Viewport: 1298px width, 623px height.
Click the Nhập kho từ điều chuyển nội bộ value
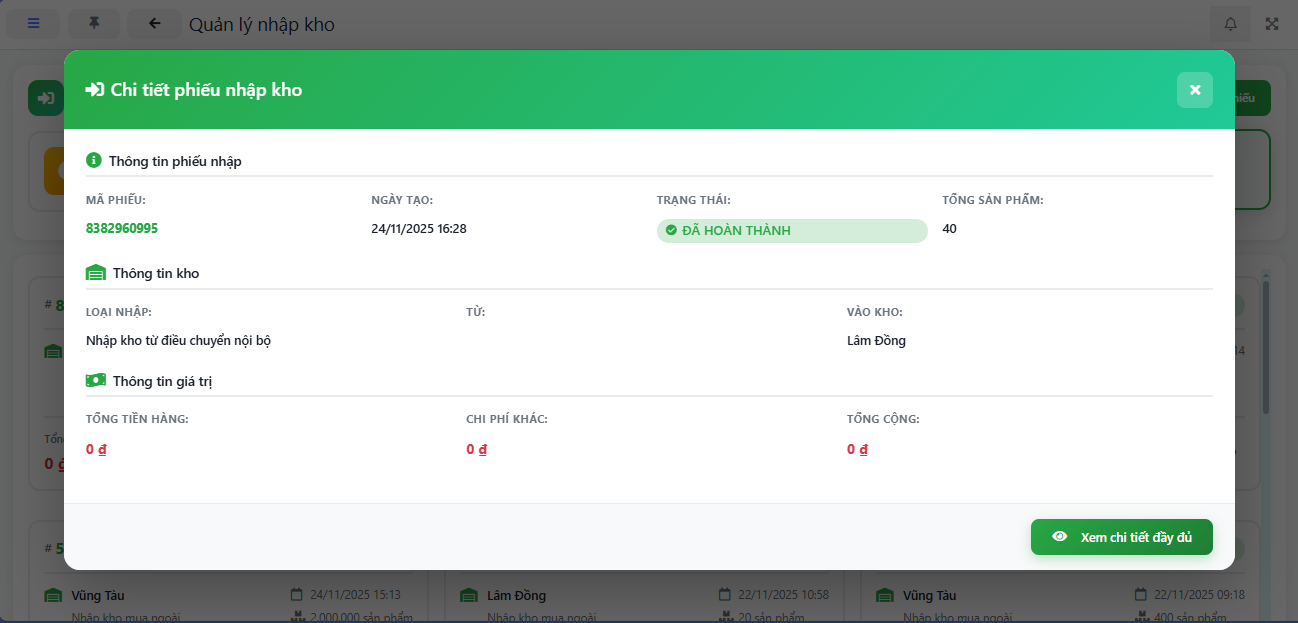tap(178, 340)
